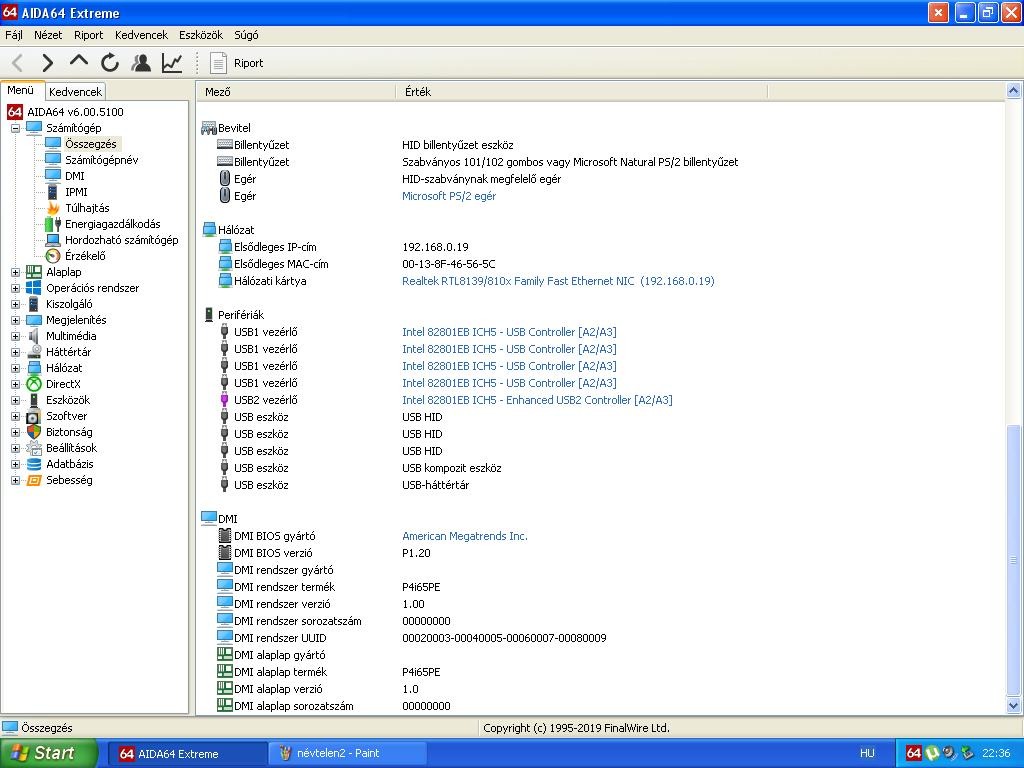Viewport: 1024px width, 768px height.
Task: Click the Hordozható számítógép laptop icon
Action: (x=54, y=240)
